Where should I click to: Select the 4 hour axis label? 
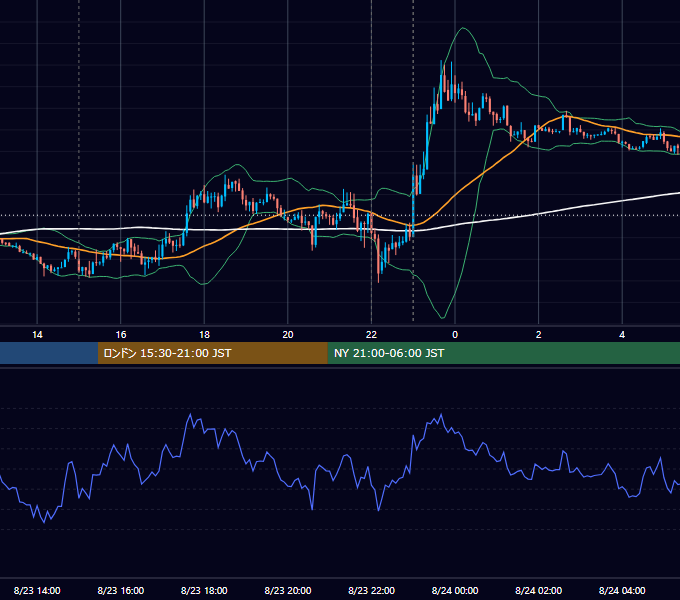(622, 335)
